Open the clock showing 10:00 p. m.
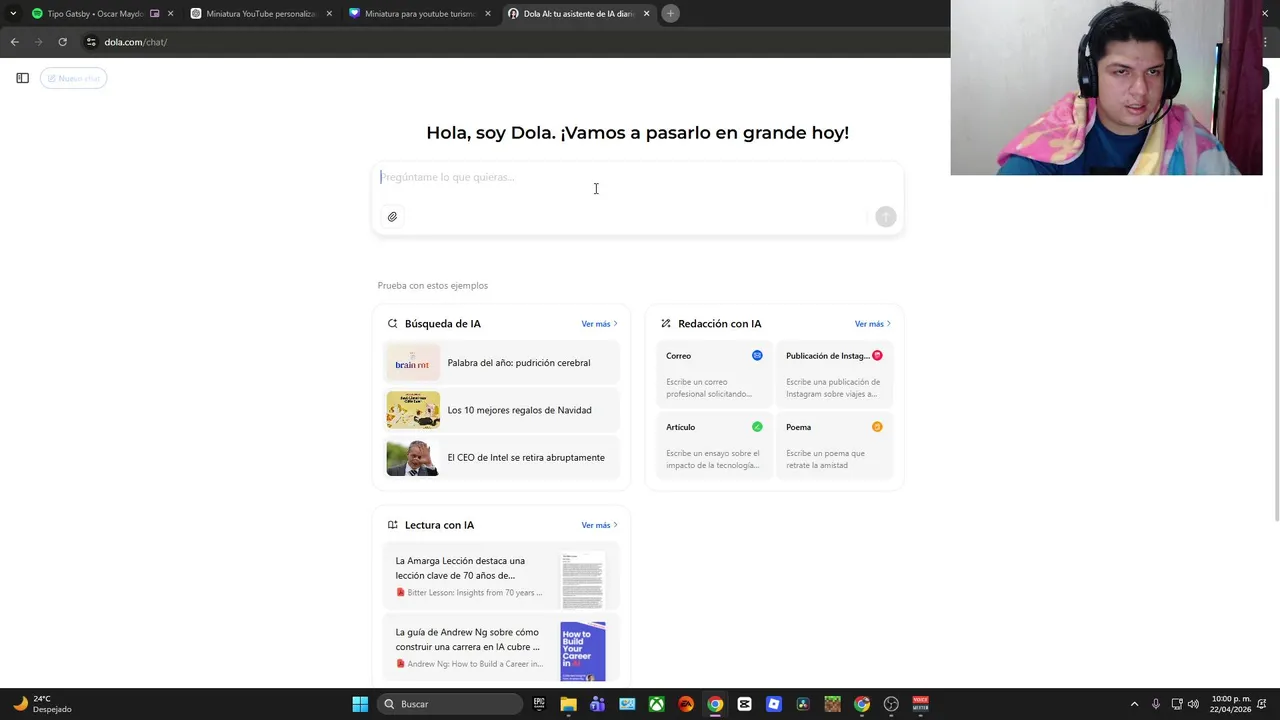This screenshot has width=1280, height=720. 1230,704
